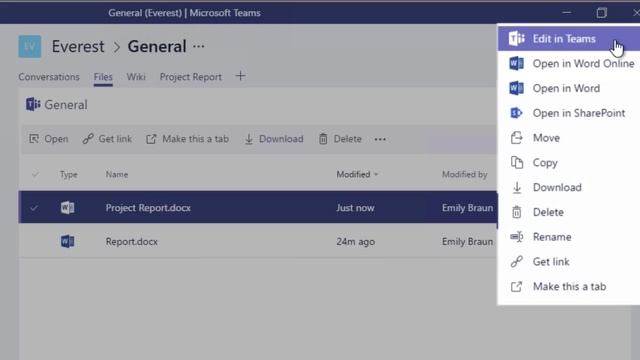Open Report.docx file name

click(x=132, y=242)
